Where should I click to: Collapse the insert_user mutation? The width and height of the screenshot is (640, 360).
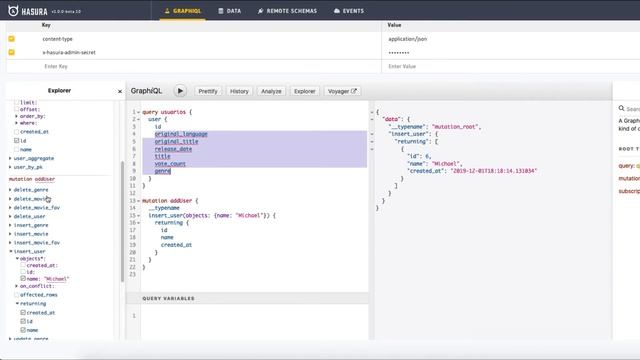(x=11, y=251)
